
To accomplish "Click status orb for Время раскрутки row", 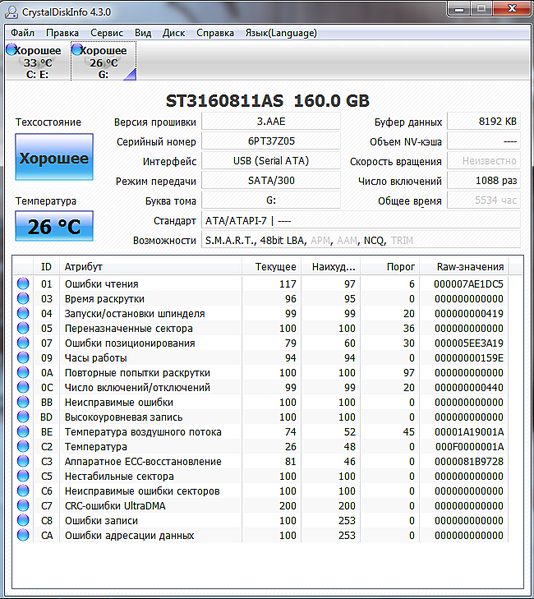I will coord(23,298).
